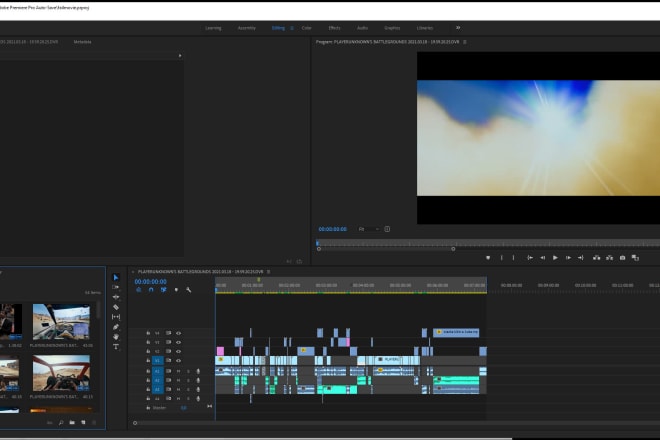The image size is (660, 440).
Task: Switch to Color workspace
Action: [x=306, y=28]
